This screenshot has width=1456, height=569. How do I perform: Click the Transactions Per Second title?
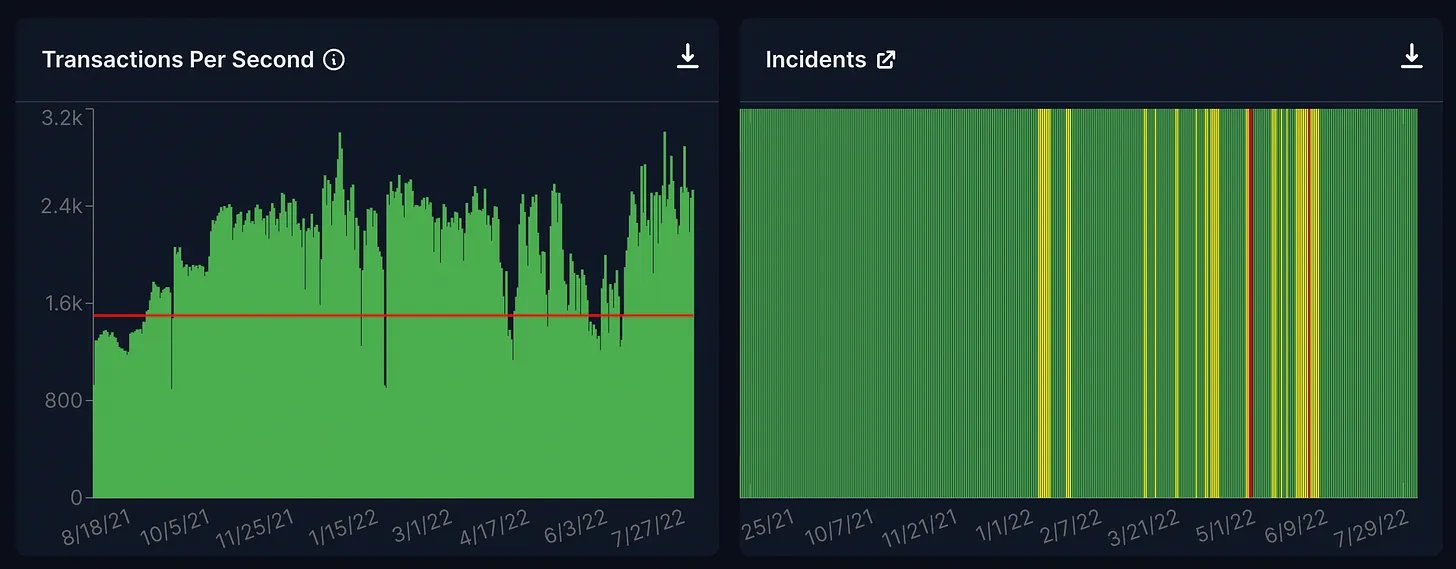click(178, 60)
